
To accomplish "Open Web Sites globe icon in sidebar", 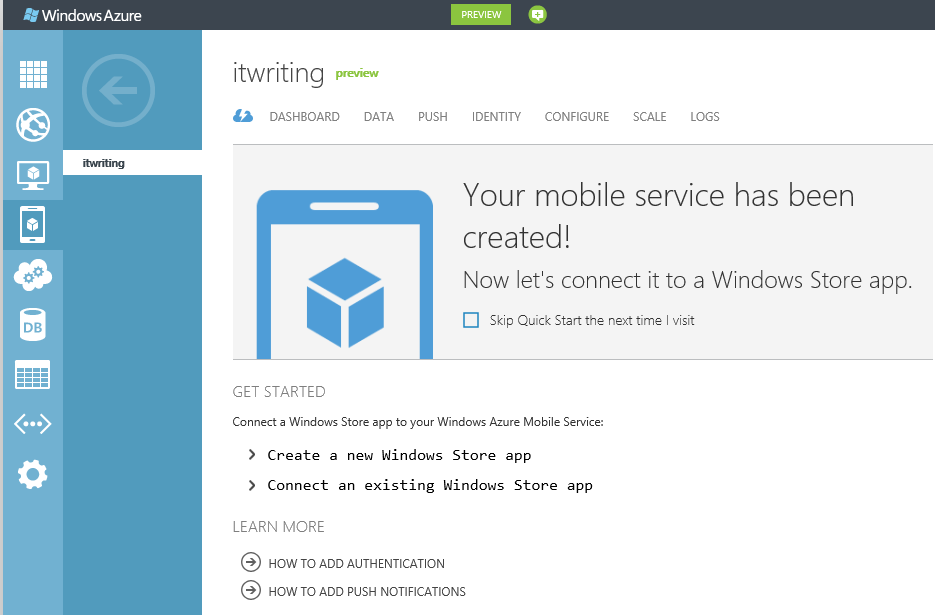I will 33,125.
